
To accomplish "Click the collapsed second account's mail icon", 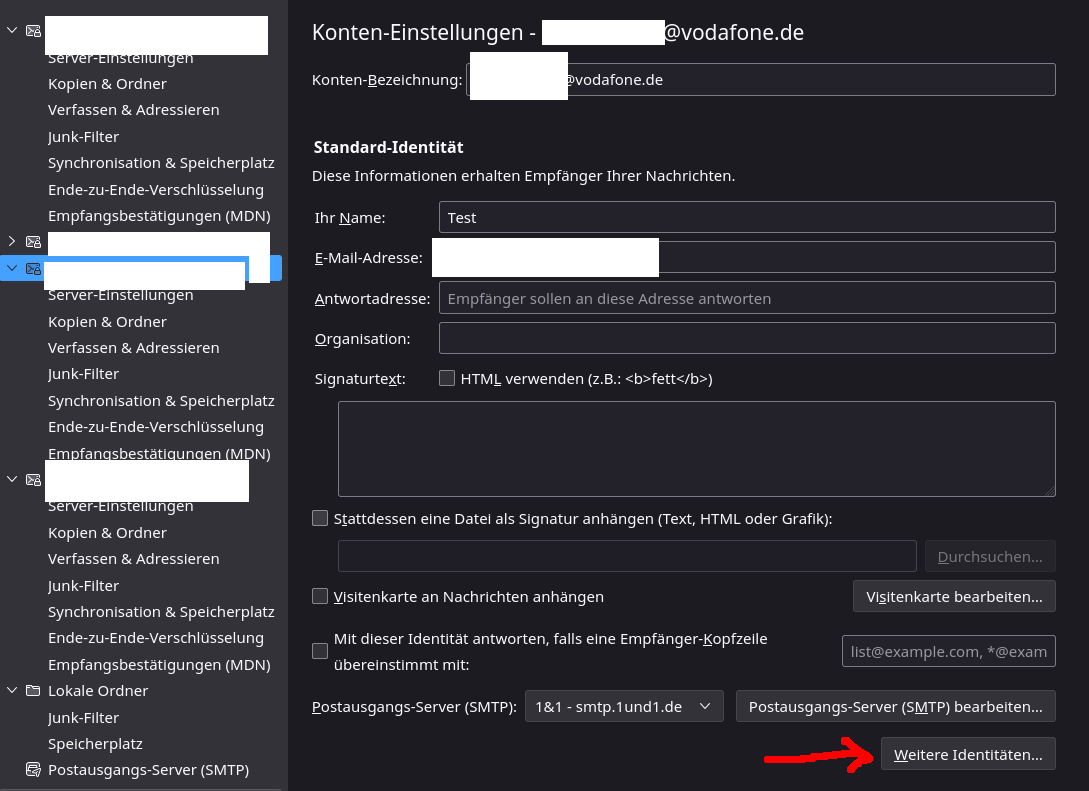I will pos(33,242).
